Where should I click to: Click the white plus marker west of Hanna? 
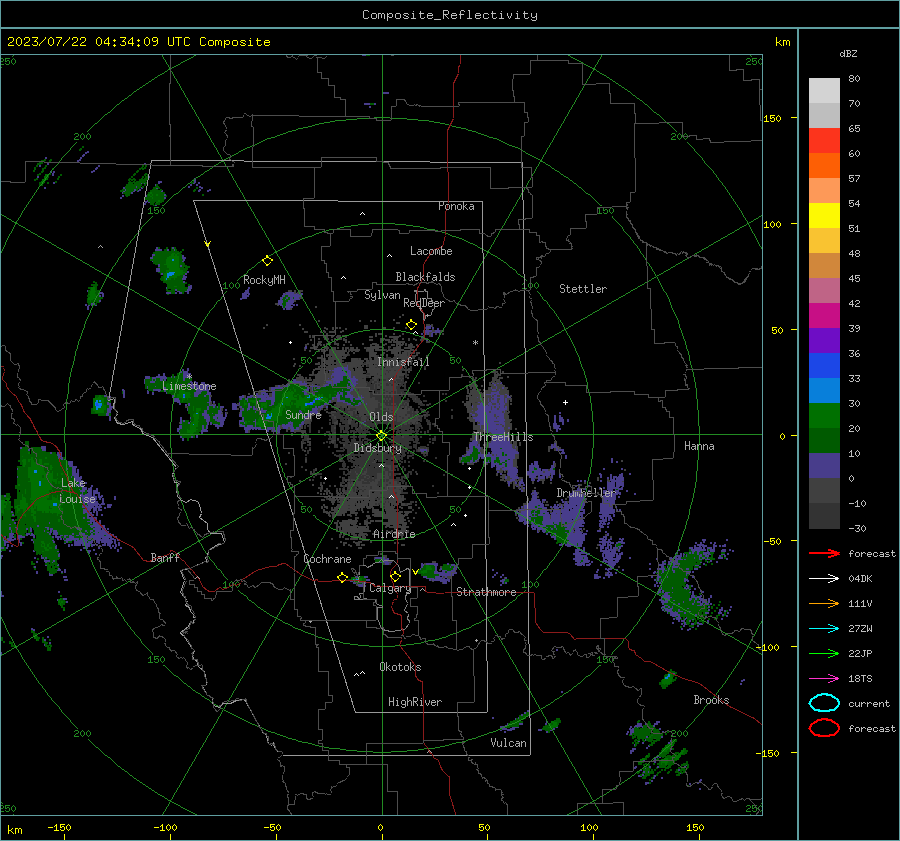(x=565, y=402)
